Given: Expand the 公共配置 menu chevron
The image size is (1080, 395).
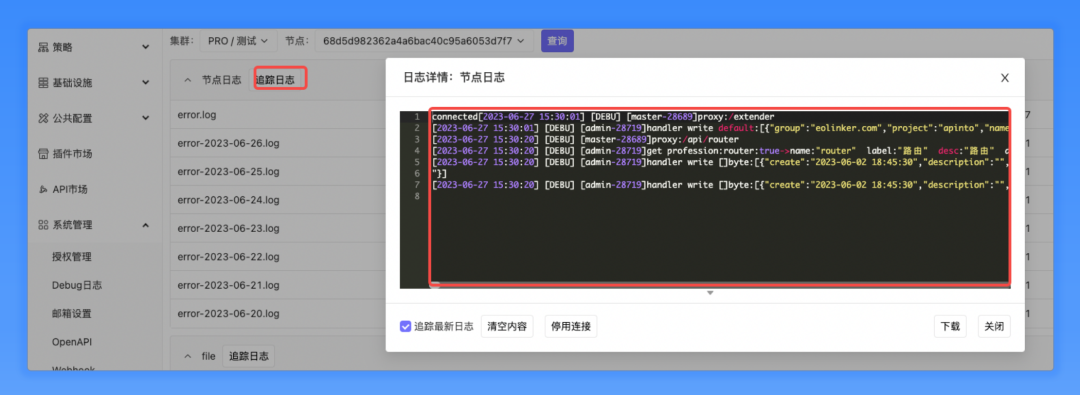Looking at the screenshot, I should pos(145,118).
